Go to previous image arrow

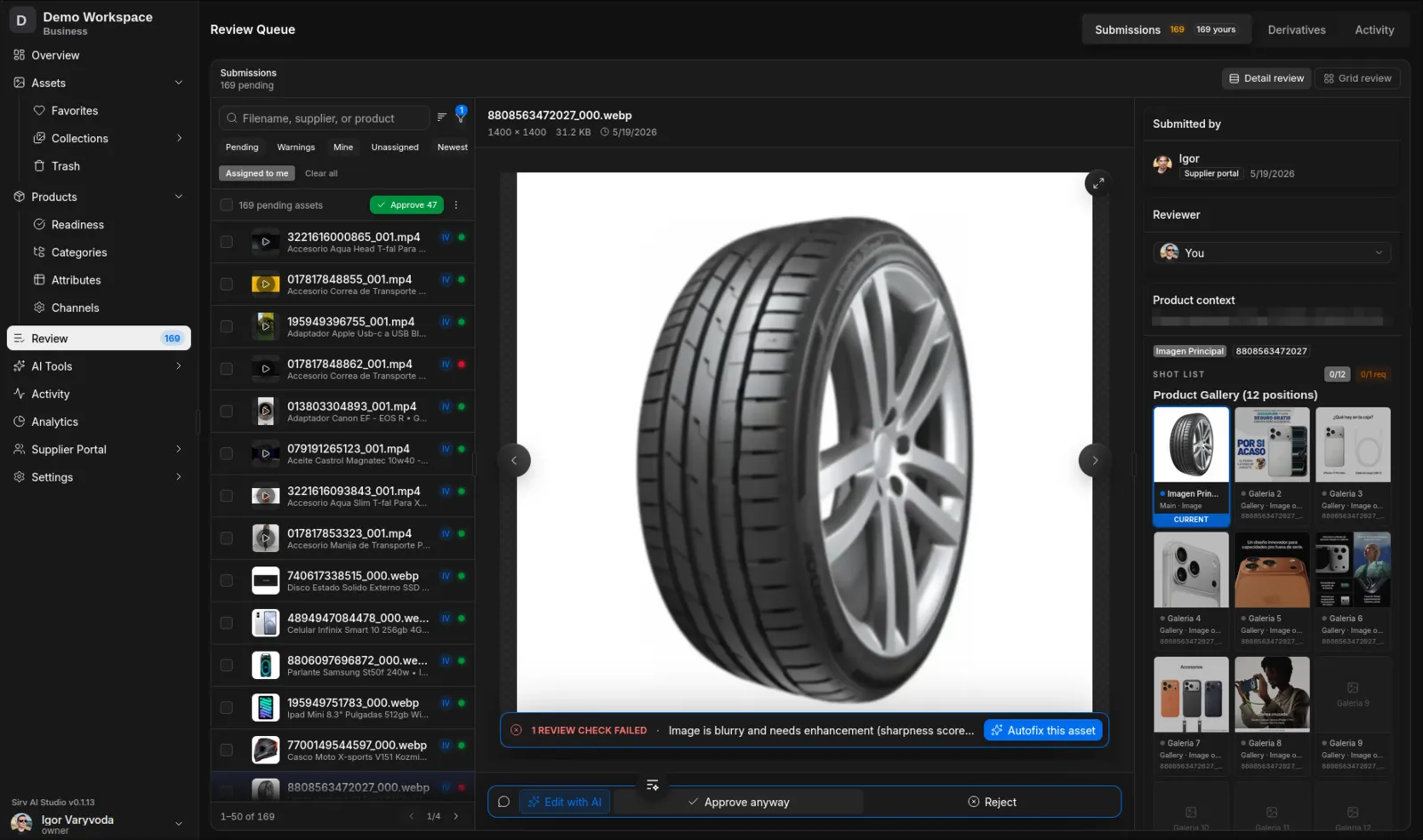[x=514, y=460]
